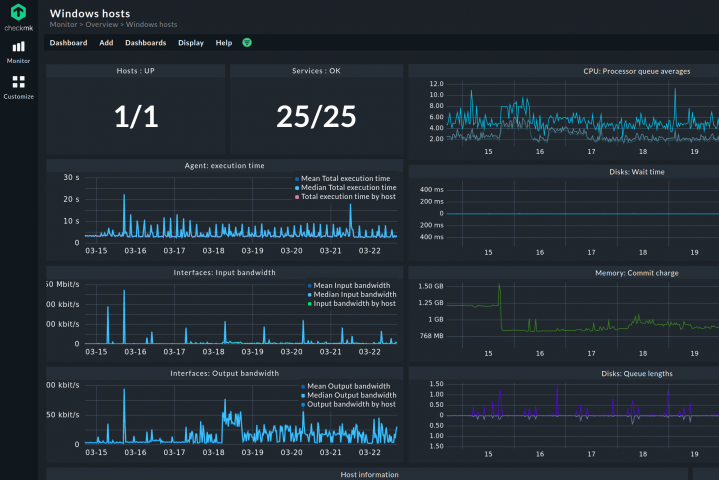Toggle Output bandwidth by host legend entry
This screenshot has width=719, height=480.
pyautogui.click(x=354, y=405)
